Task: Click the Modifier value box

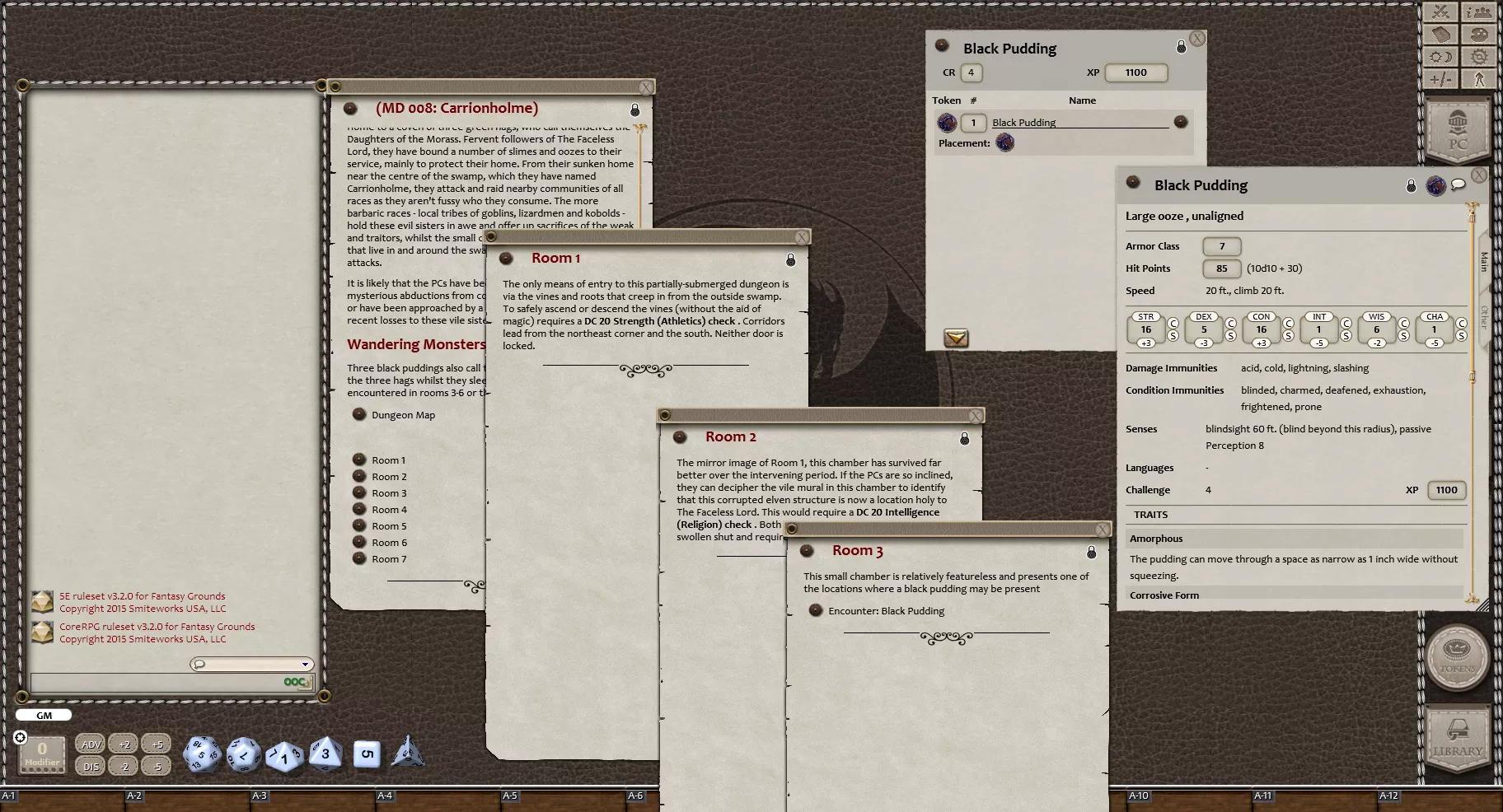Action: [42, 754]
